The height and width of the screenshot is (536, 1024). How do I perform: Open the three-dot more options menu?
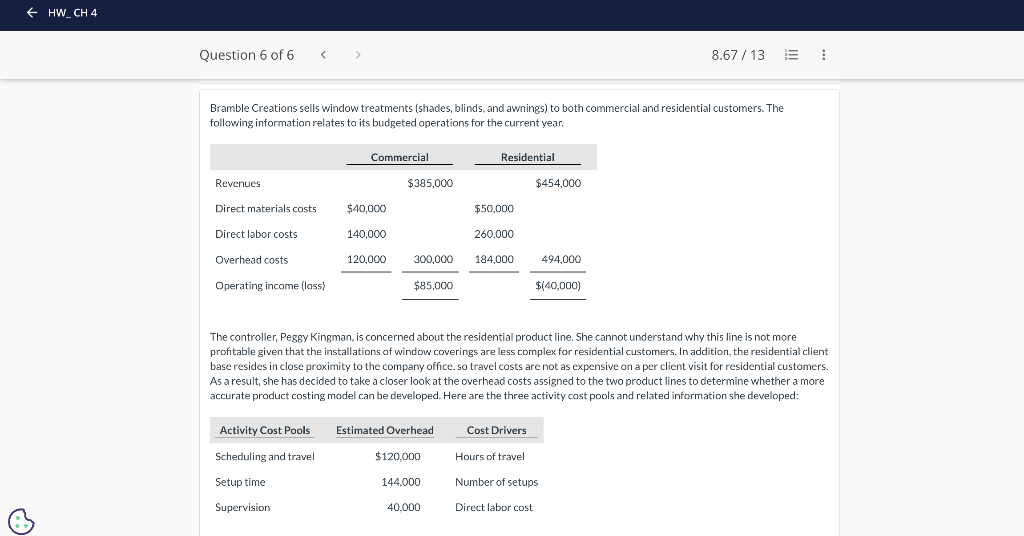pyautogui.click(x=824, y=55)
